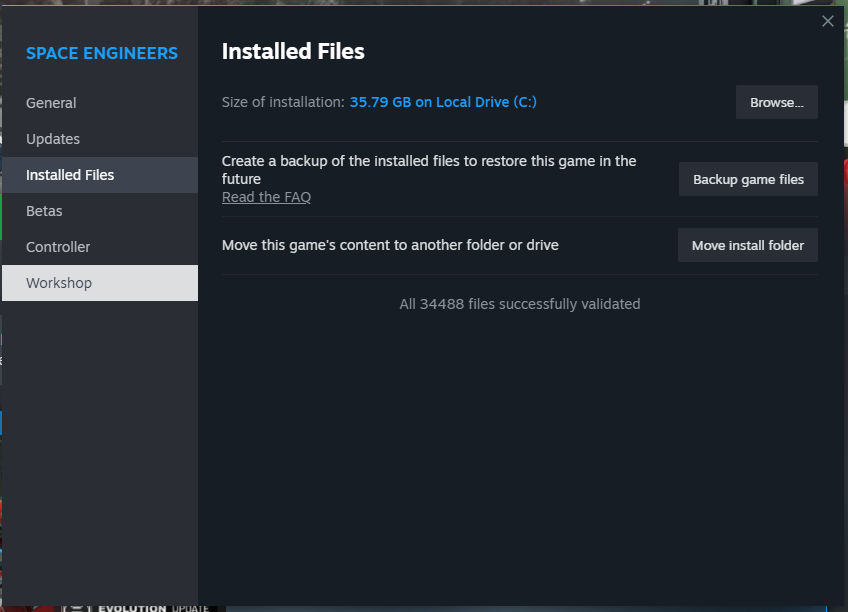Click the Installed Files page heading

pyautogui.click(x=293, y=51)
